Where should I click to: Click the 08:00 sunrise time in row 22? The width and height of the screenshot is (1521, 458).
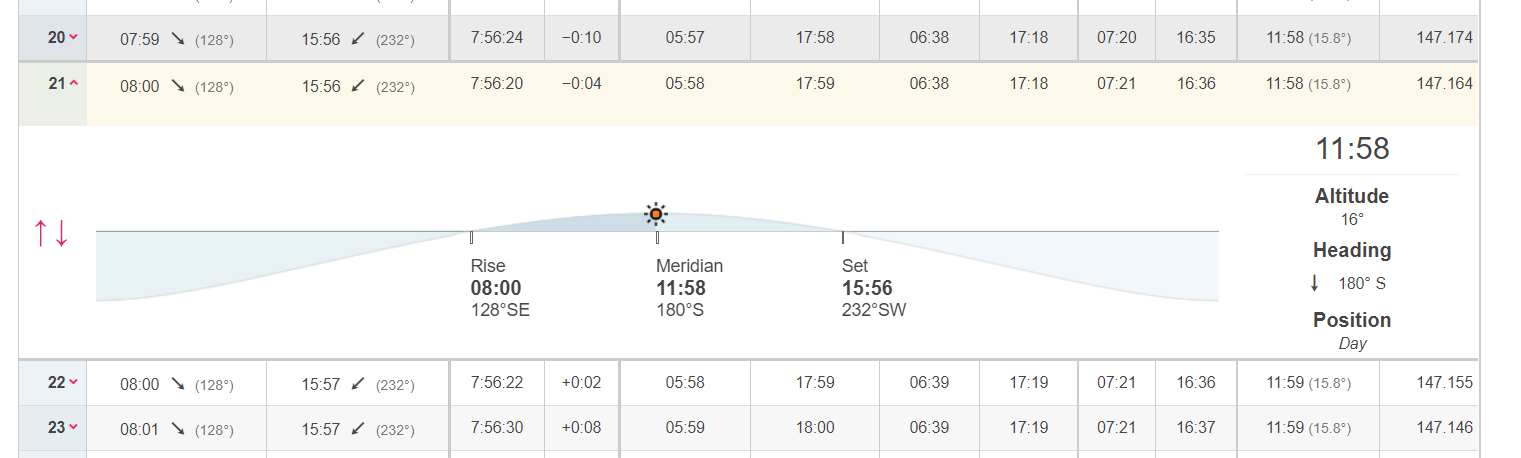(x=139, y=384)
